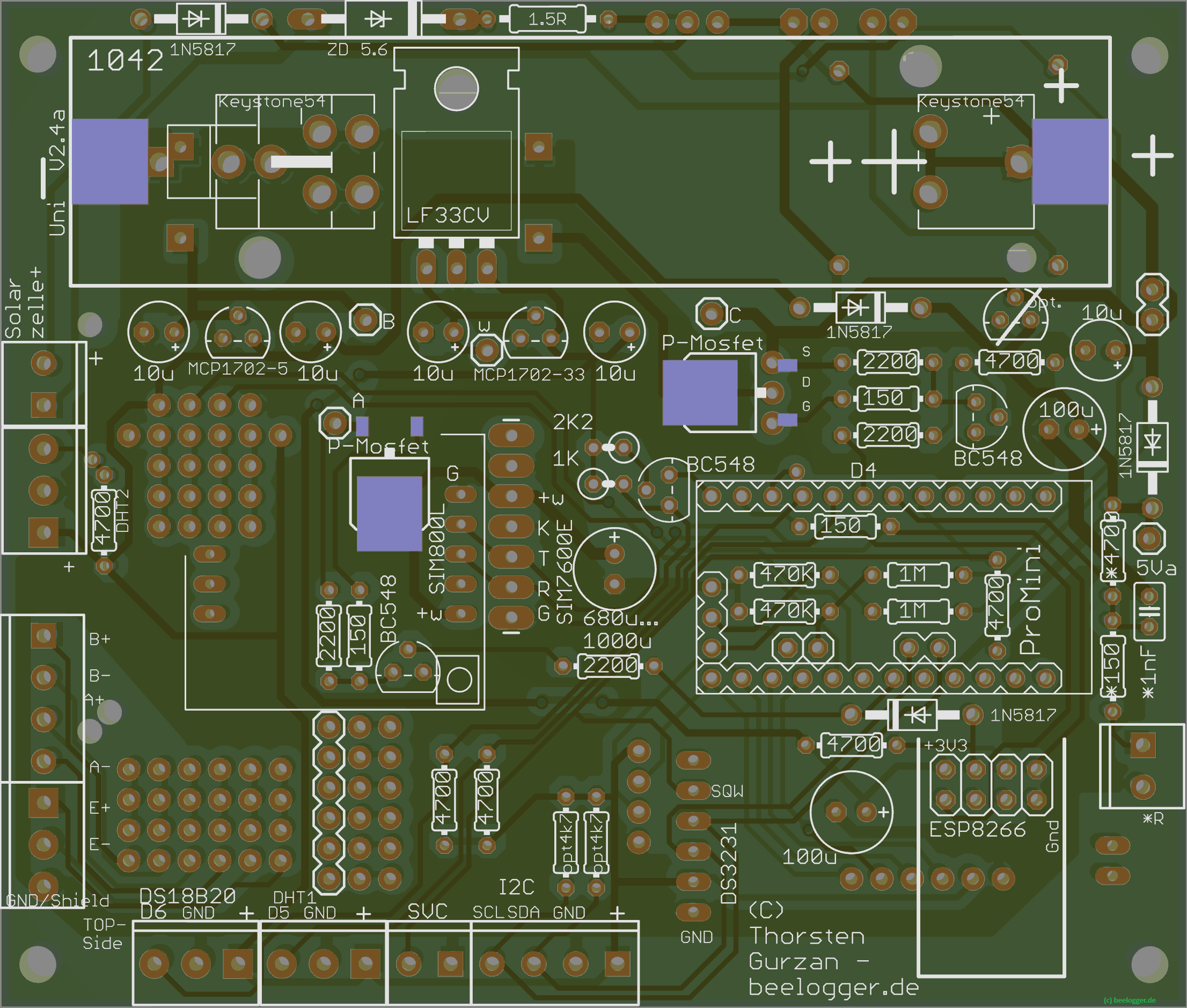Select the 100u capacitor near ESP8266

851,812
